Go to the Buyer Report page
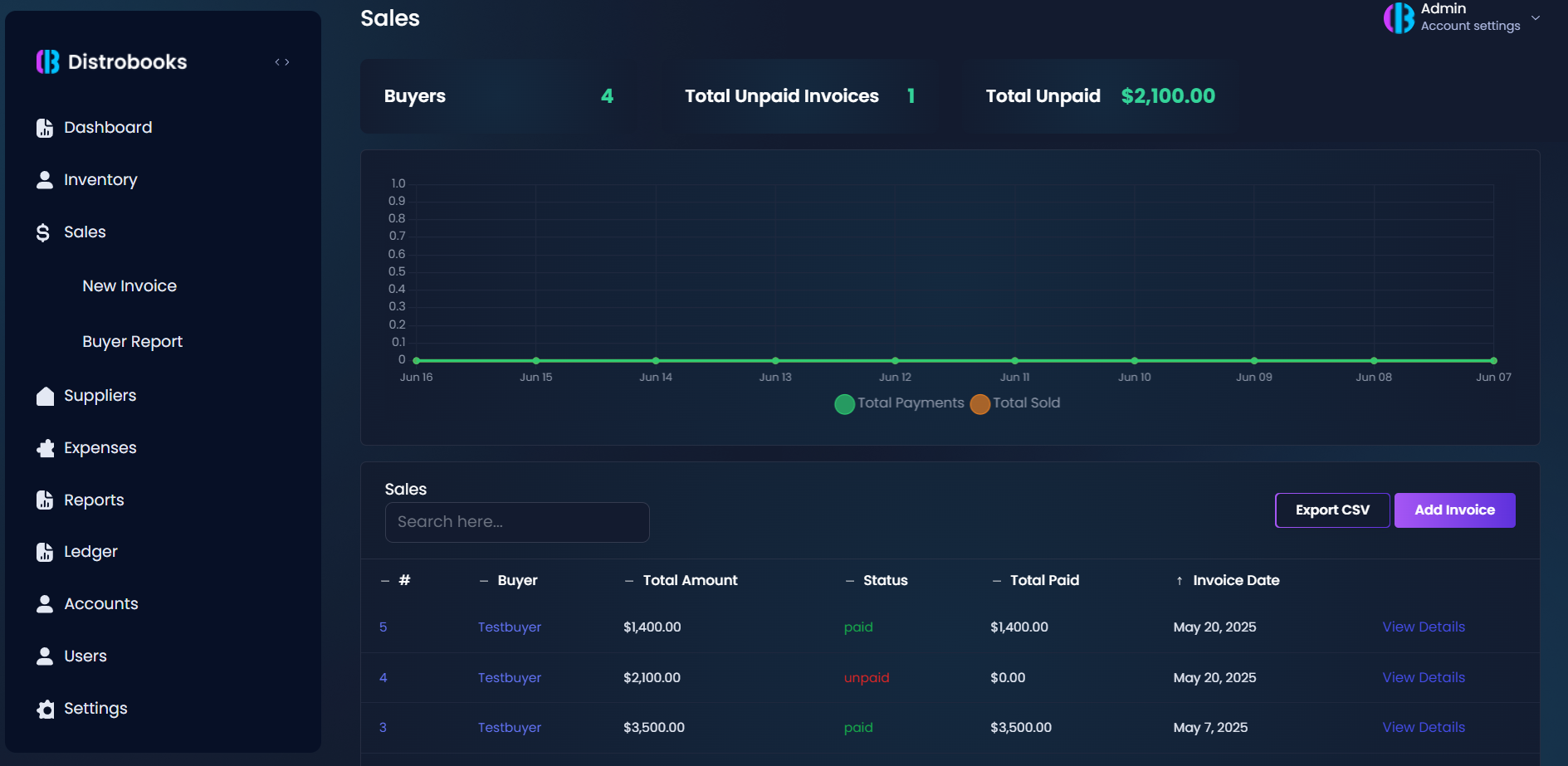This screenshot has width=1568, height=766. 132,341
